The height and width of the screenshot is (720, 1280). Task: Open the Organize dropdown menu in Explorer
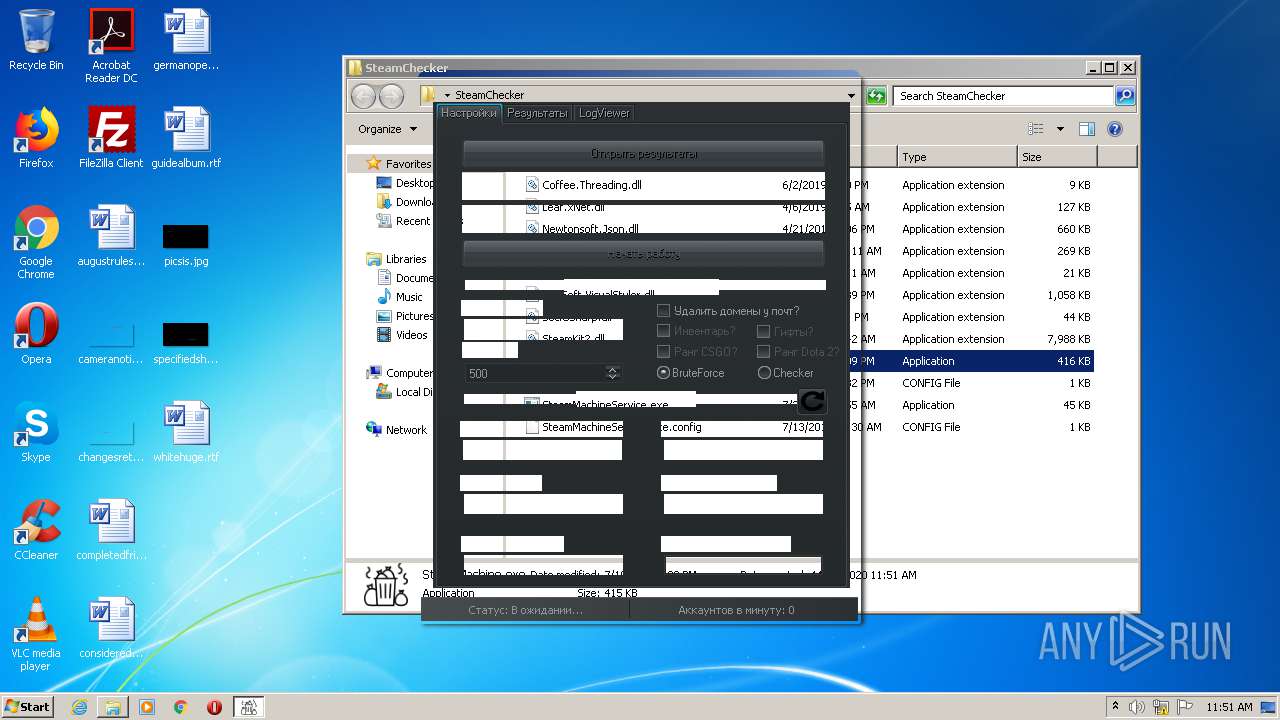(x=387, y=129)
